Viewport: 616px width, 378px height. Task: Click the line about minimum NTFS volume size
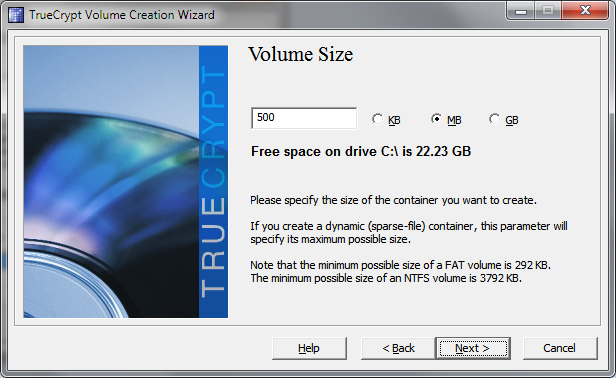(386, 278)
